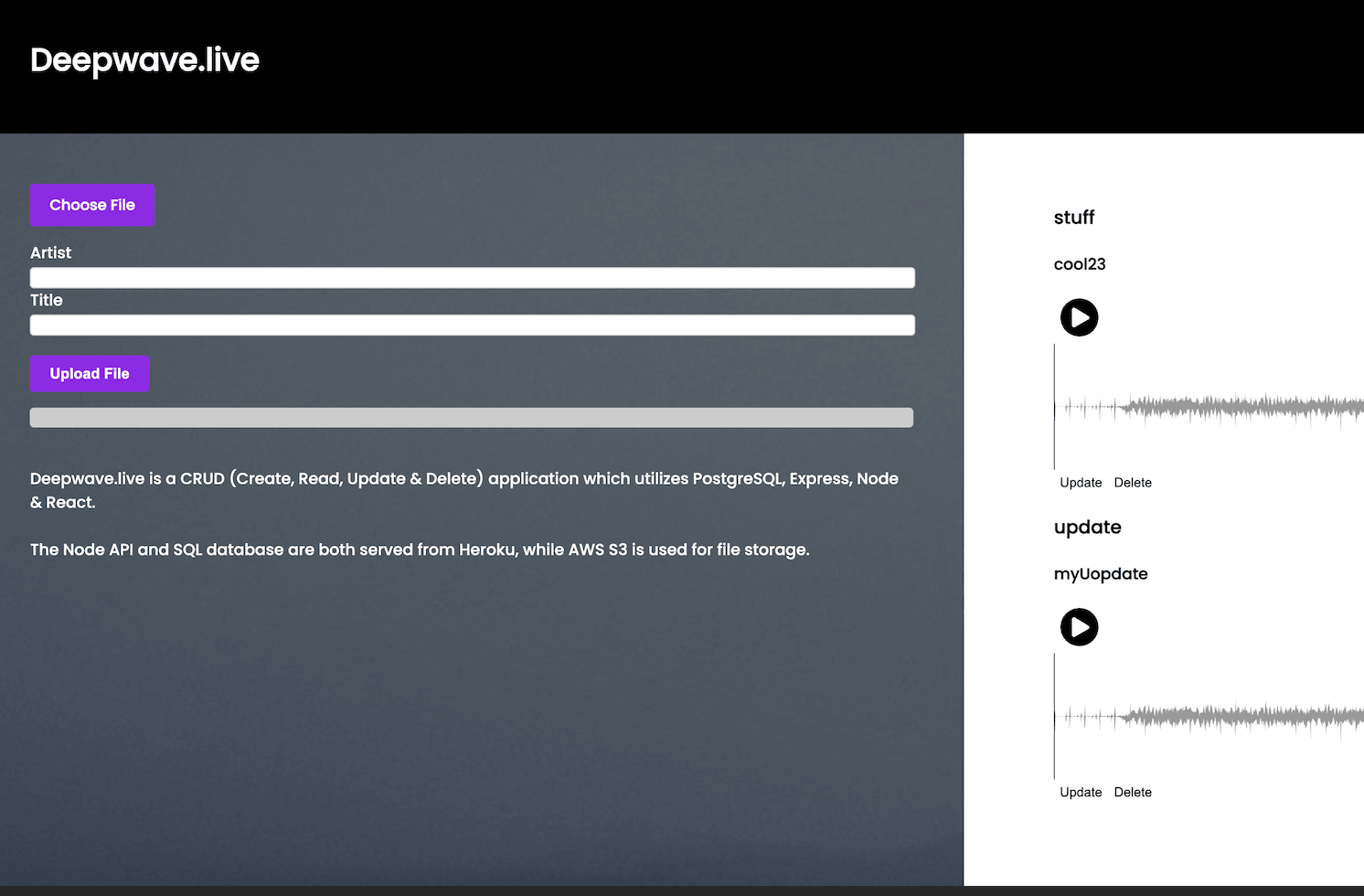This screenshot has height=896, width=1364.
Task: Click Delete under the myUopdate track
Action: pyautogui.click(x=1133, y=793)
